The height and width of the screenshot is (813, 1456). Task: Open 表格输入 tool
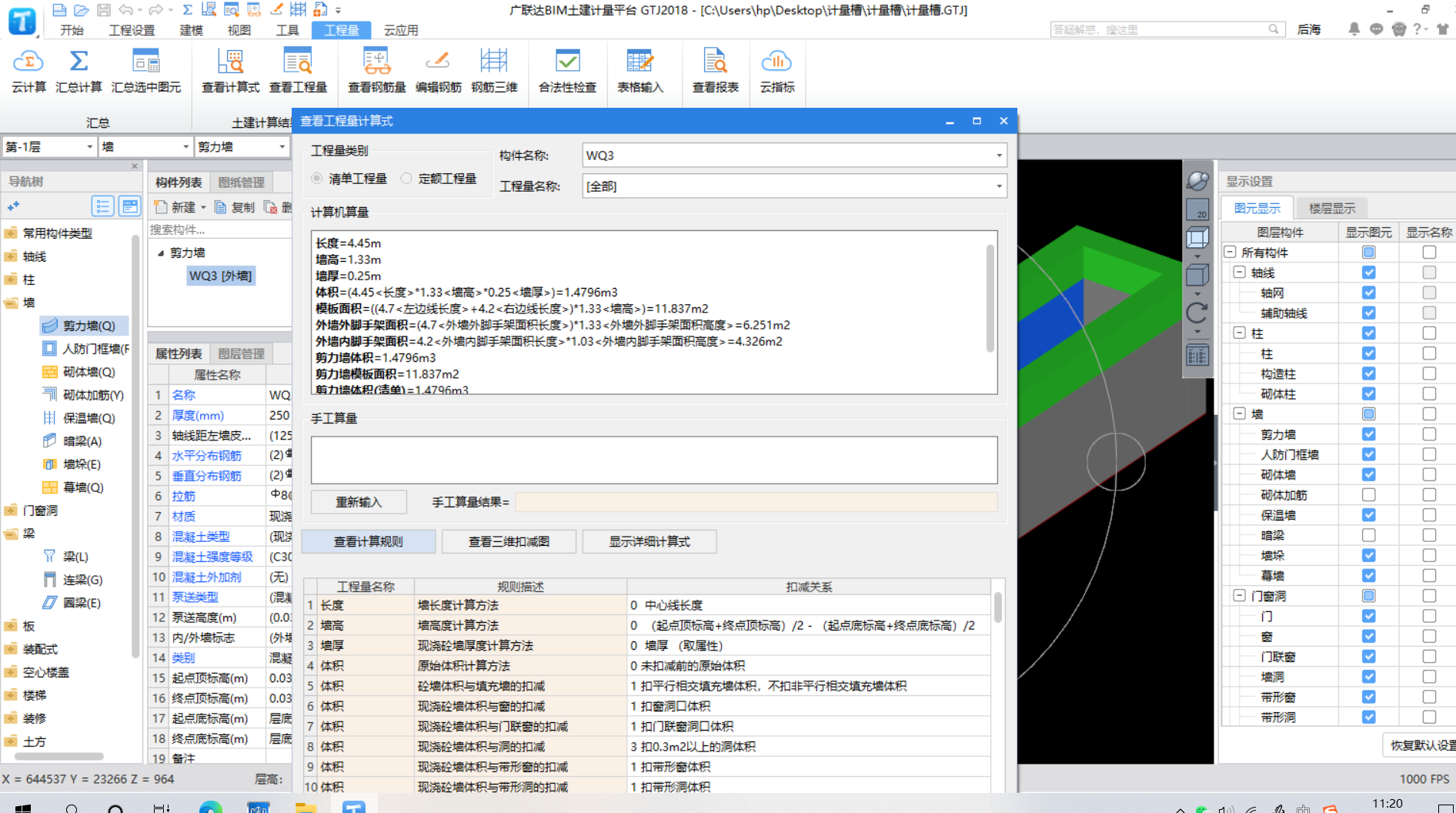[x=640, y=71]
